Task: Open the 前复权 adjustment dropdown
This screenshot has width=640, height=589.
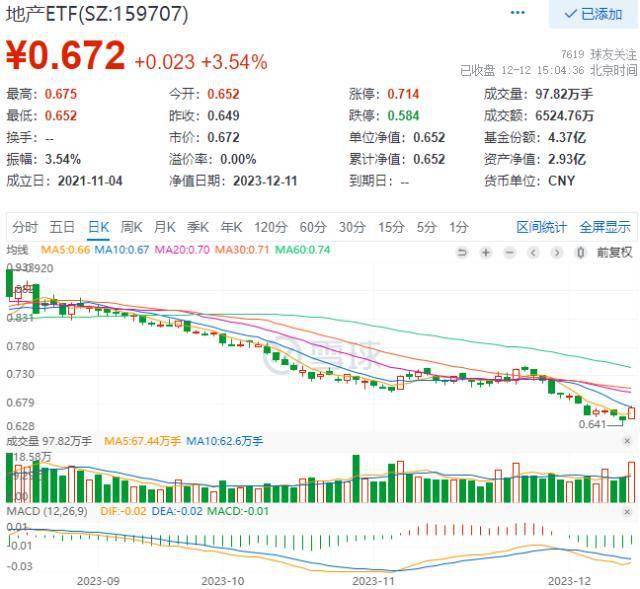Action: (x=614, y=253)
